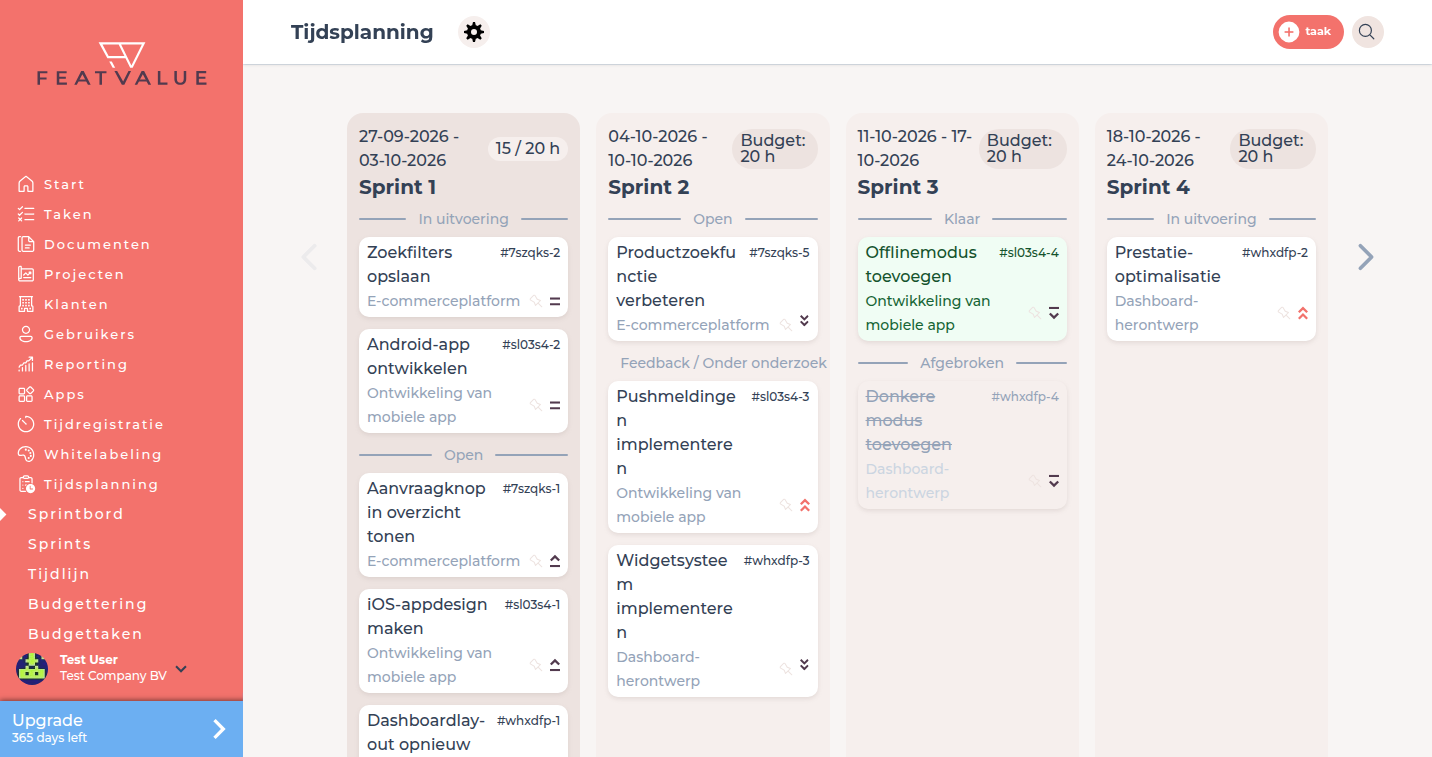Image resolution: width=1432 pixels, height=757 pixels.
Task: Go to previous sprints with left chevron
Action: pyautogui.click(x=309, y=257)
